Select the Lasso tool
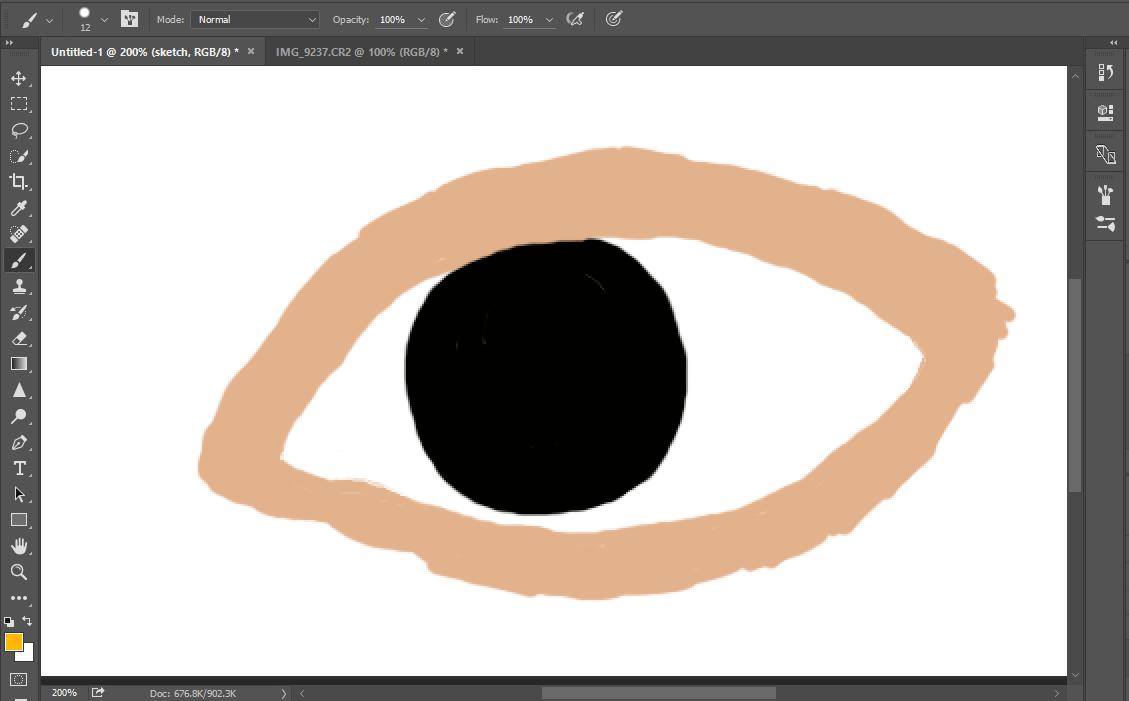This screenshot has height=701, width=1129. 18,130
